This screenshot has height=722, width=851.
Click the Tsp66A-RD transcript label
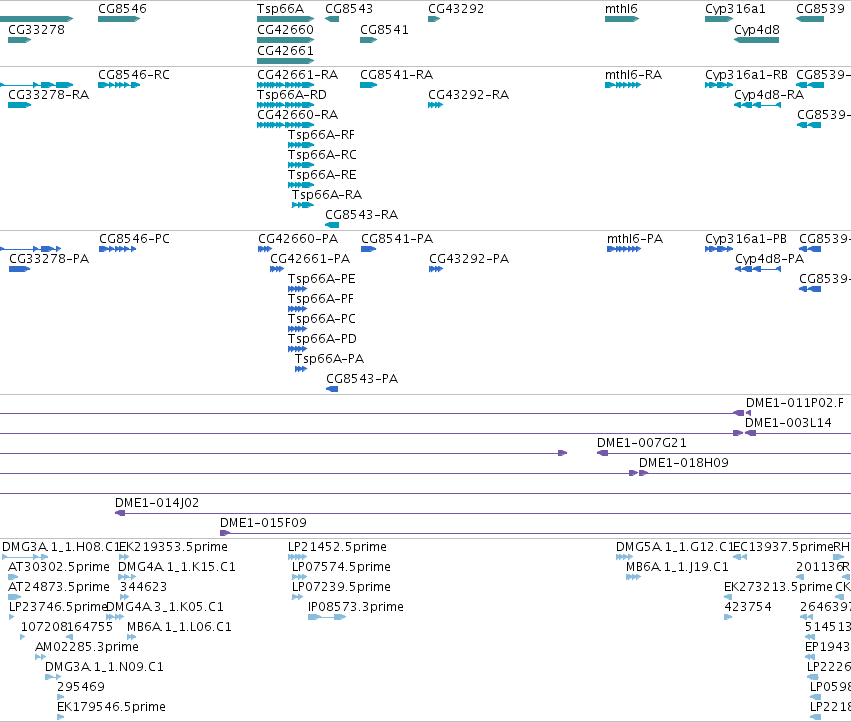tap(292, 95)
